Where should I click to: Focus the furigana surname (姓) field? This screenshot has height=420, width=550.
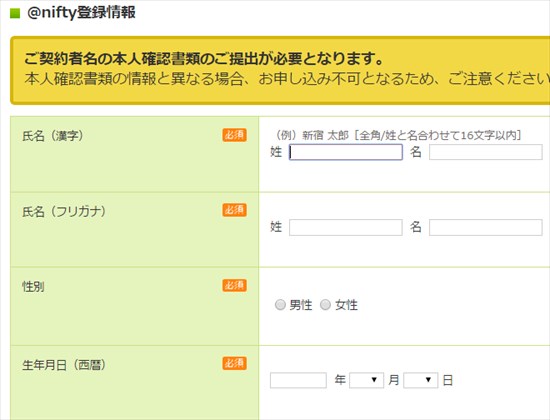(x=346, y=227)
